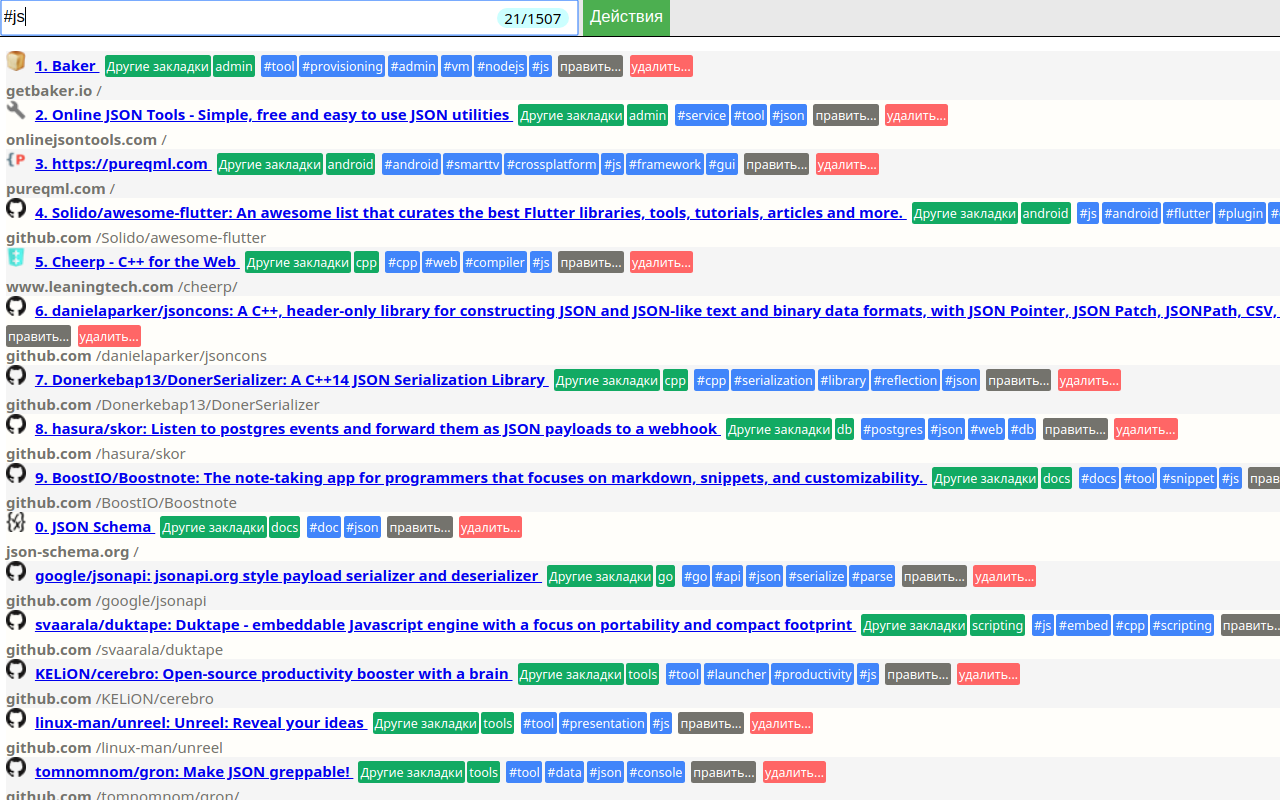
Task: Open the KELiON/cerebro bookmark link
Action: (273, 674)
